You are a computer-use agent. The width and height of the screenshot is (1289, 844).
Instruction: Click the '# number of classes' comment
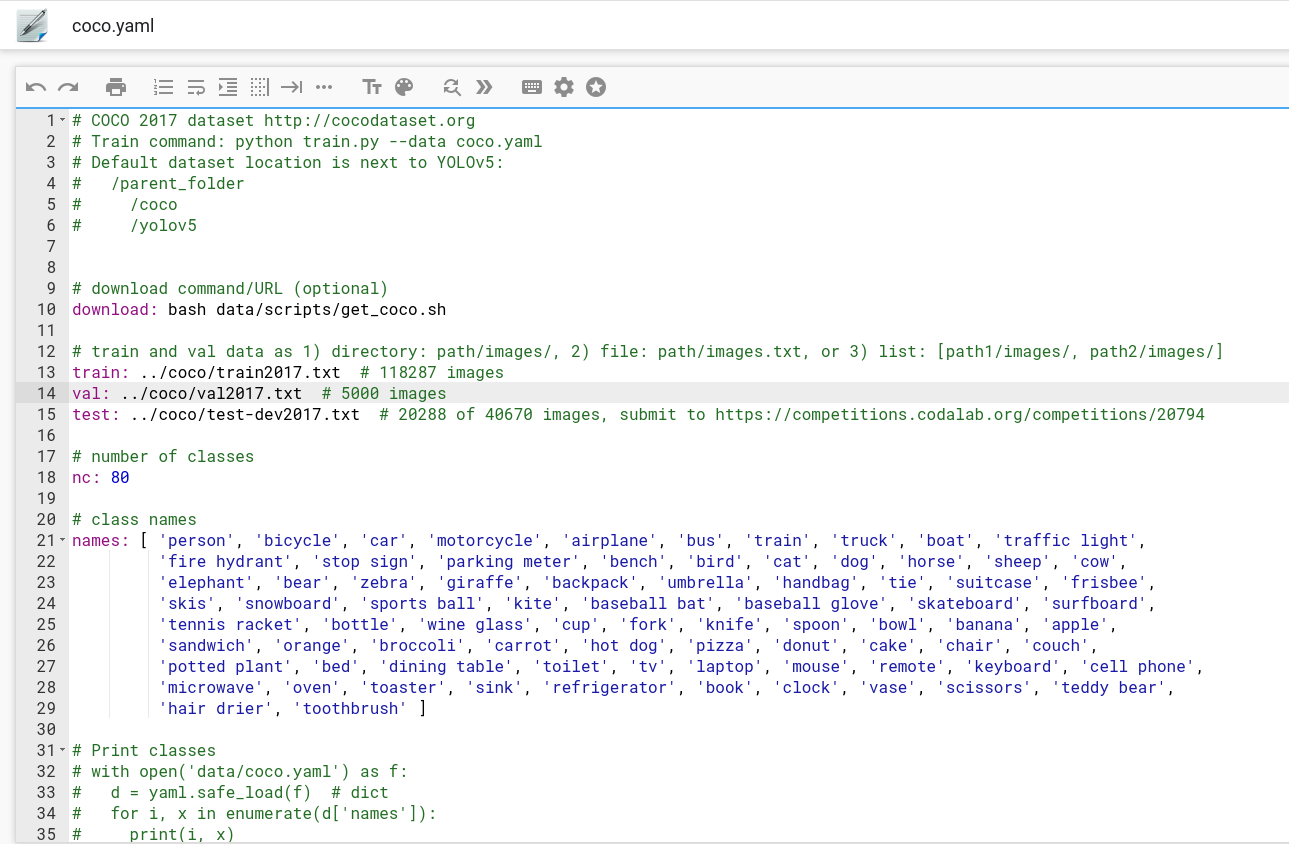(163, 456)
